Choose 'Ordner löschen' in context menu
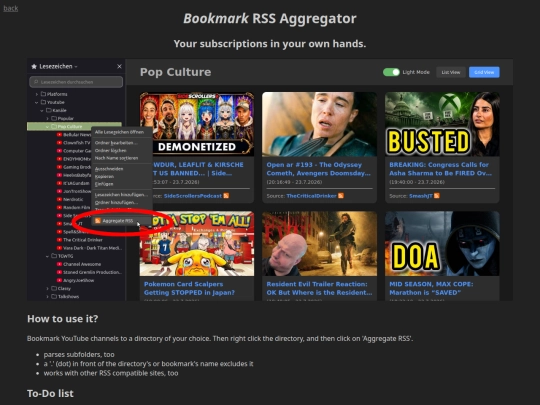 [x=111, y=150]
